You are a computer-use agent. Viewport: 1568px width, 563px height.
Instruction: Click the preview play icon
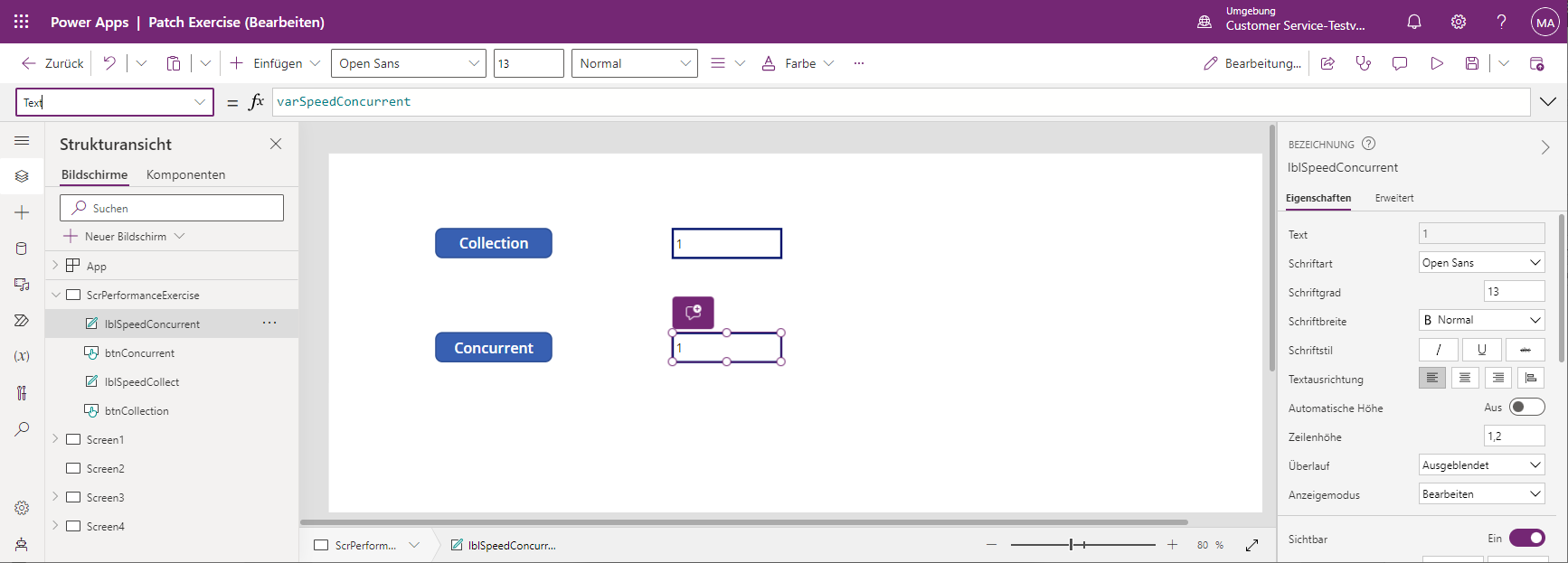(1437, 63)
